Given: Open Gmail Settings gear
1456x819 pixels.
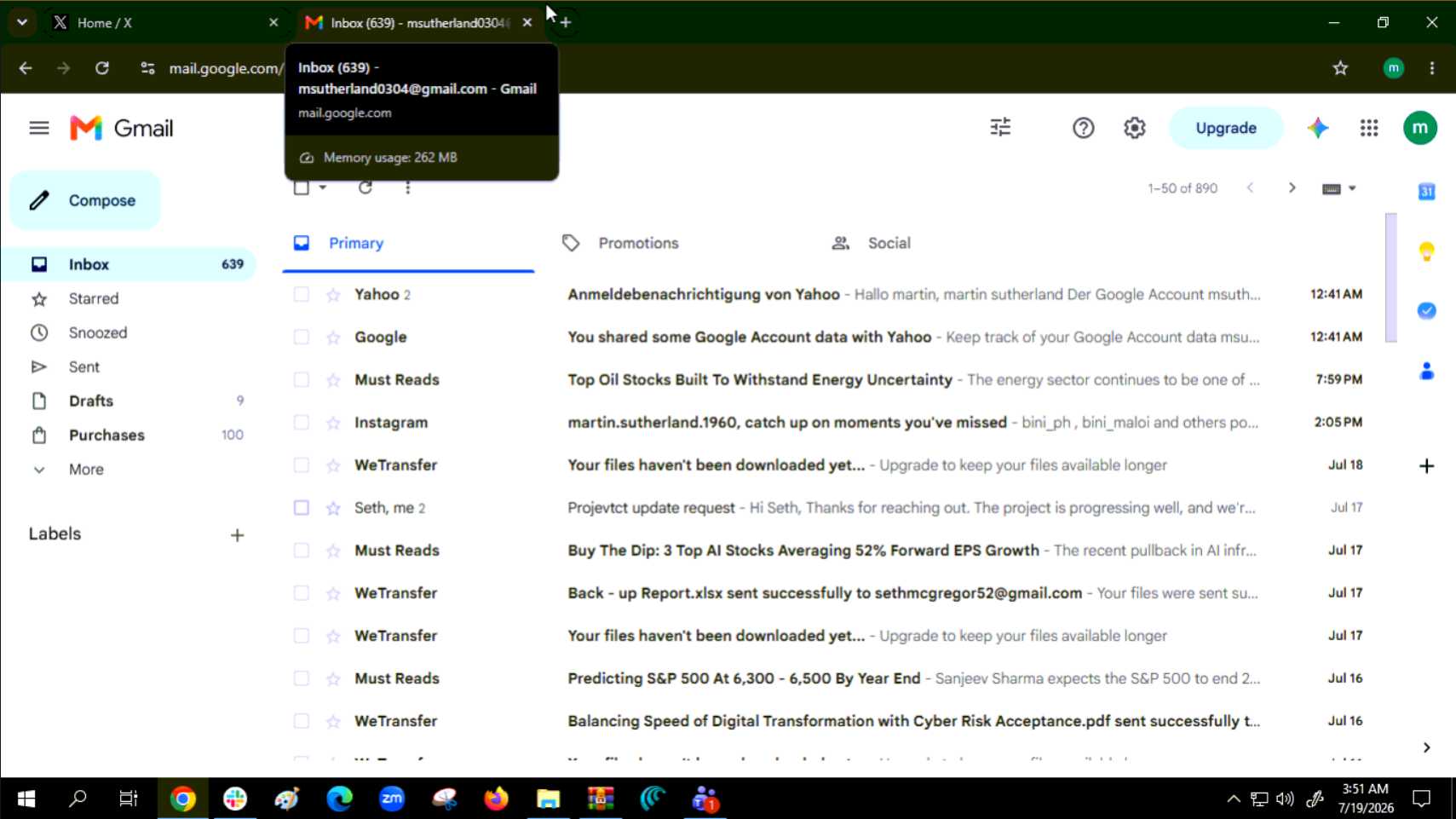Looking at the screenshot, I should pos(1134,128).
